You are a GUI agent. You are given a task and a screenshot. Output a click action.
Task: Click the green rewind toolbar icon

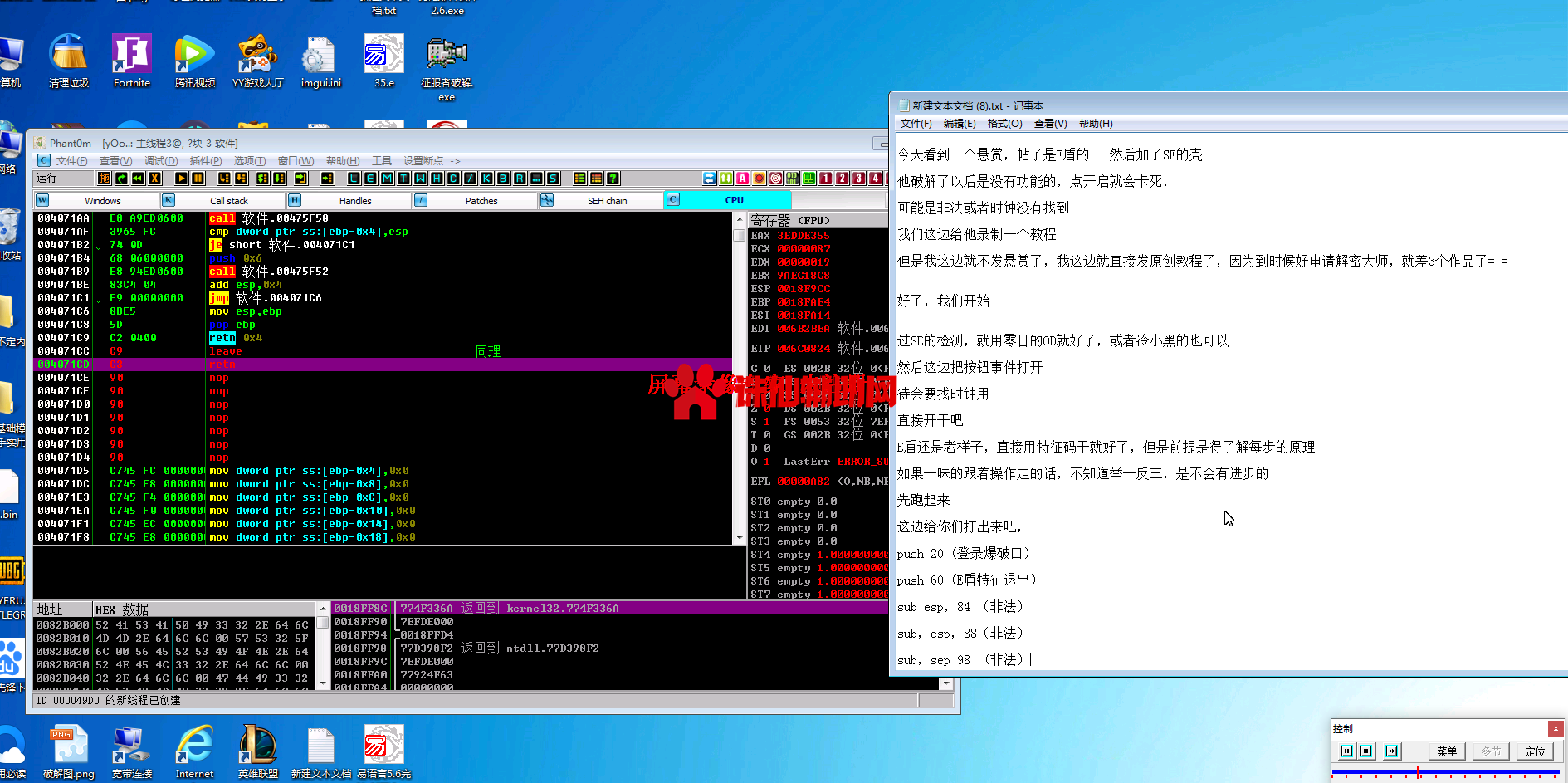[138, 179]
